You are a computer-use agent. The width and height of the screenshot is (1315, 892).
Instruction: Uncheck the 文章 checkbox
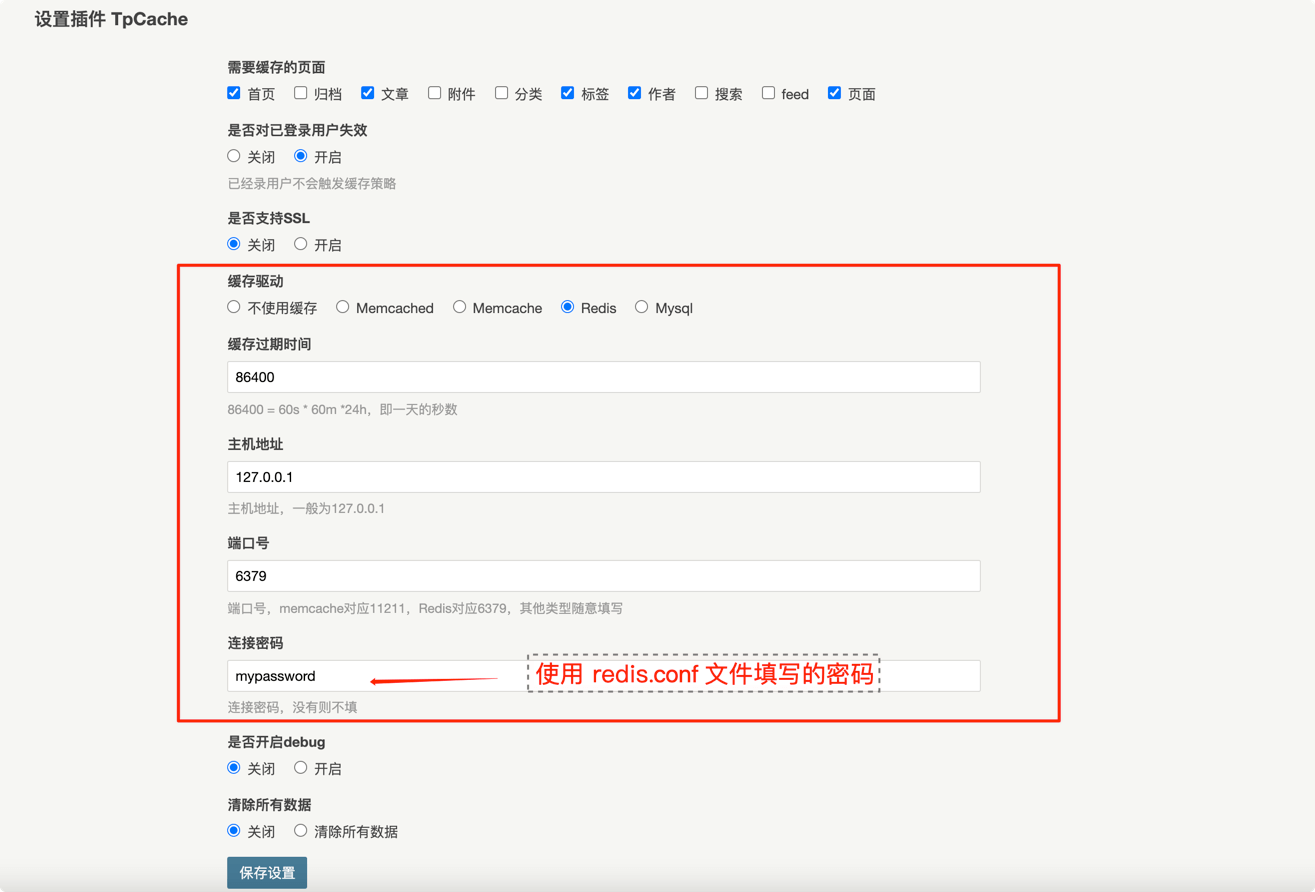pos(367,93)
